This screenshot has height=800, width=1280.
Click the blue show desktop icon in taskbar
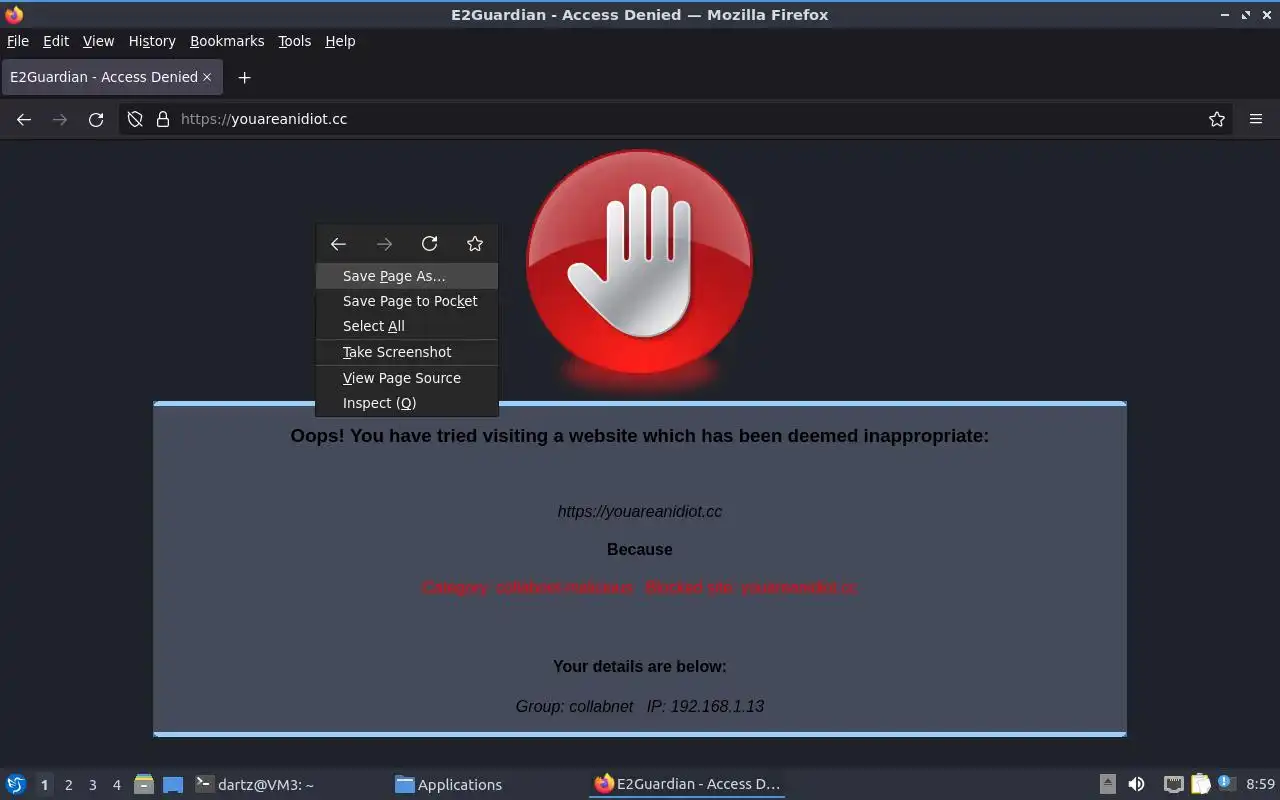pos(173,785)
